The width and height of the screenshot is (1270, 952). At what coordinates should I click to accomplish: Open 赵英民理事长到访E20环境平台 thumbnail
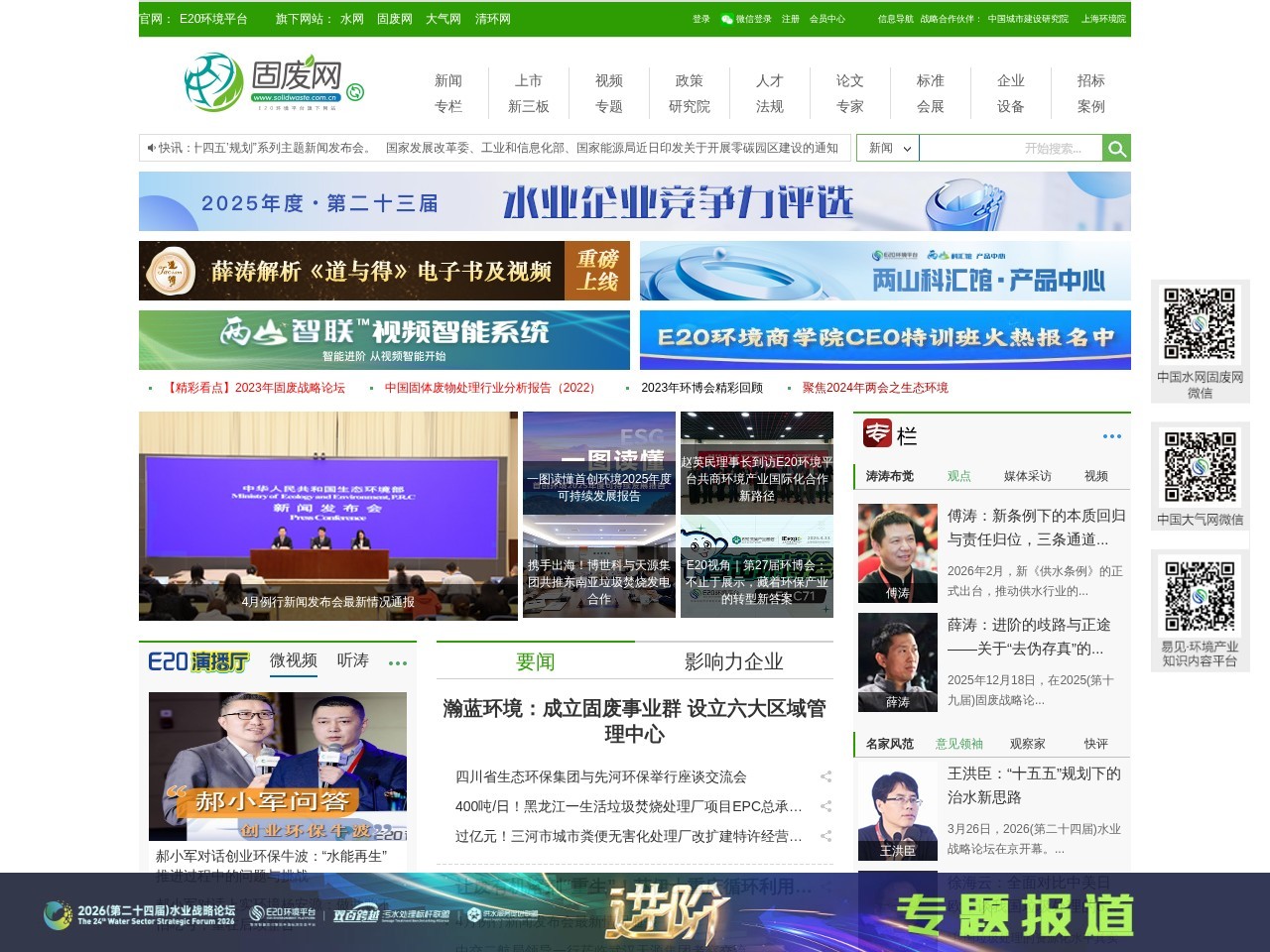coord(757,463)
